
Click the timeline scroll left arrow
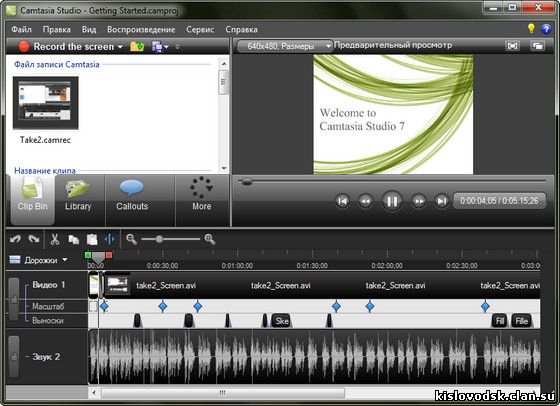94,393
